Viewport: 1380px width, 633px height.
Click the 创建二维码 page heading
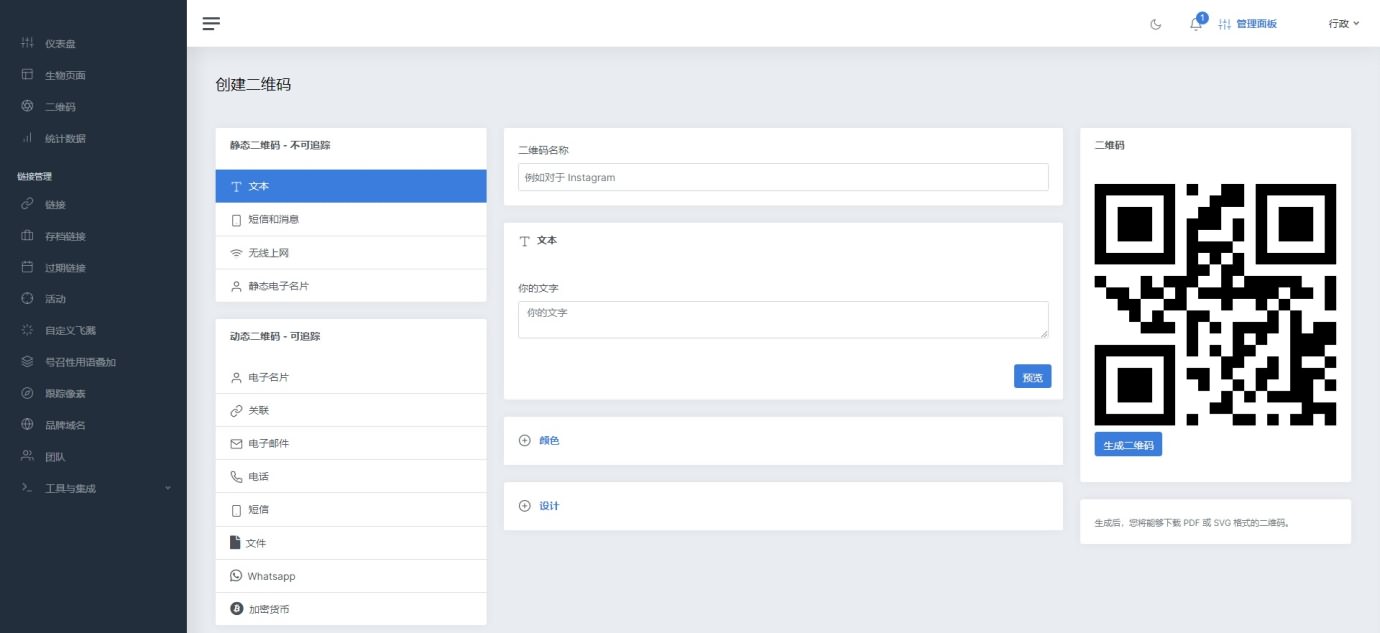pyautogui.click(x=253, y=85)
